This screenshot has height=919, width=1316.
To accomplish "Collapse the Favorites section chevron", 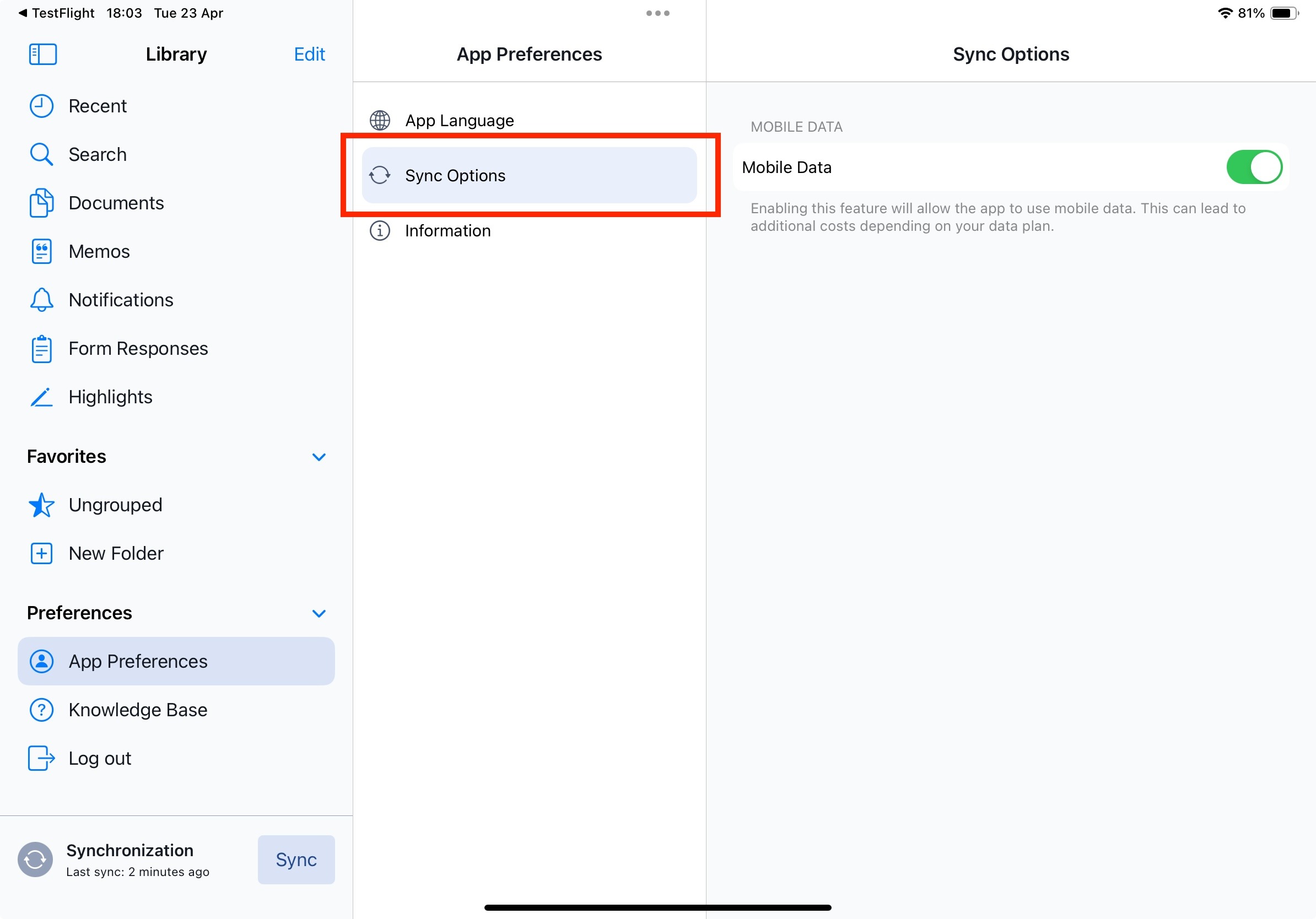I will click(319, 457).
